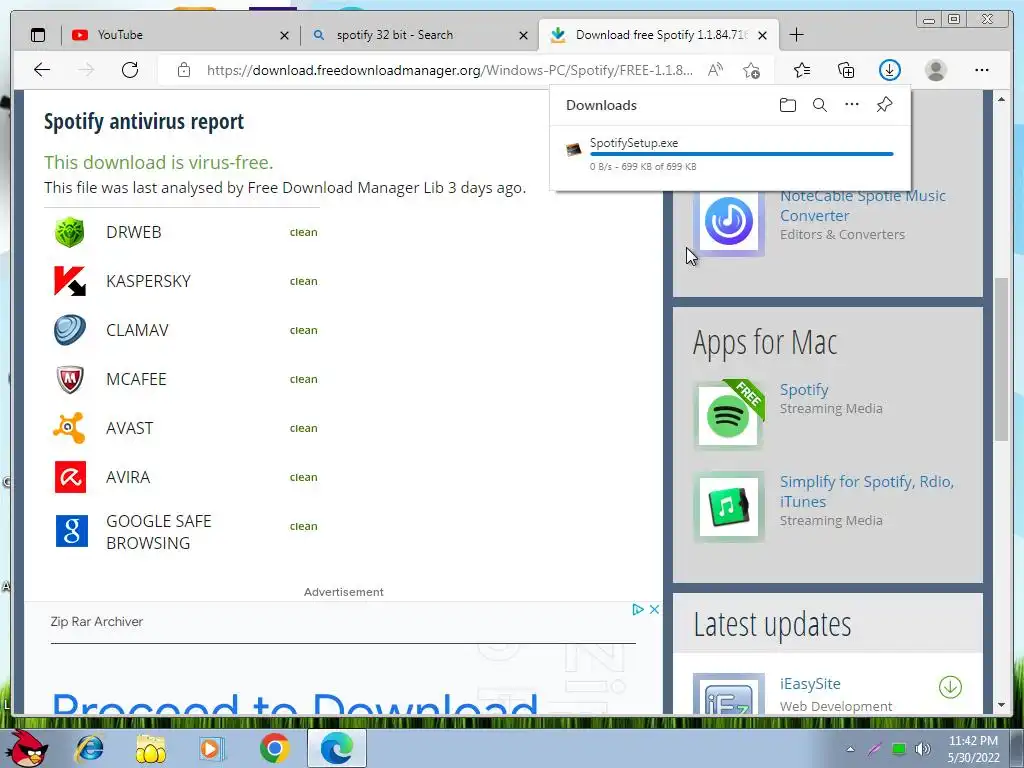
Task: Click the Google Safe Browsing logo
Action: [71, 531]
